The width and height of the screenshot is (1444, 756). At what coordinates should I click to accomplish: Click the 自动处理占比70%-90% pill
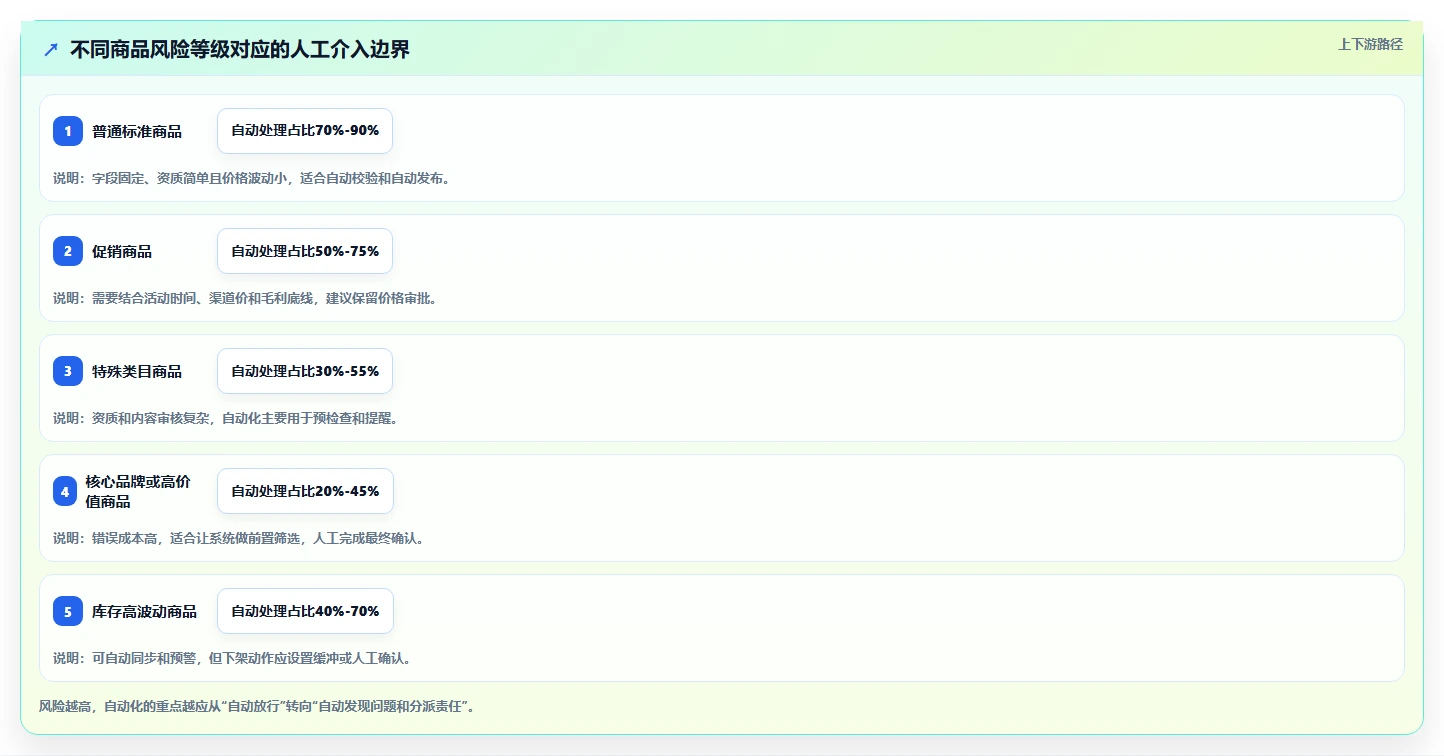tap(305, 131)
